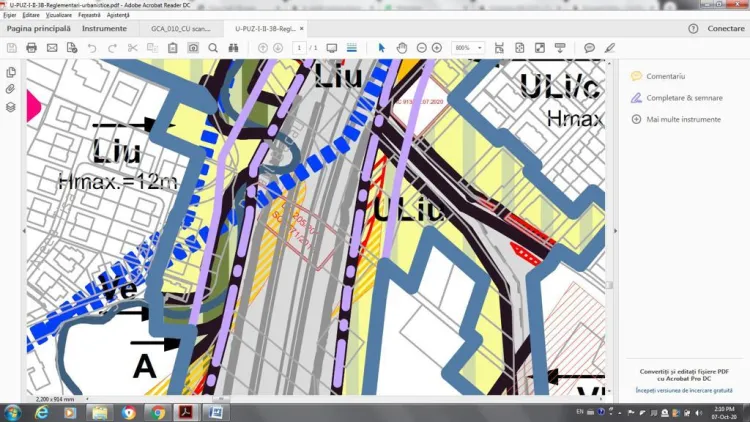Click the Print icon in toolbar
The width and height of the screenshot is (750, 422).
(x=32, y=48)
